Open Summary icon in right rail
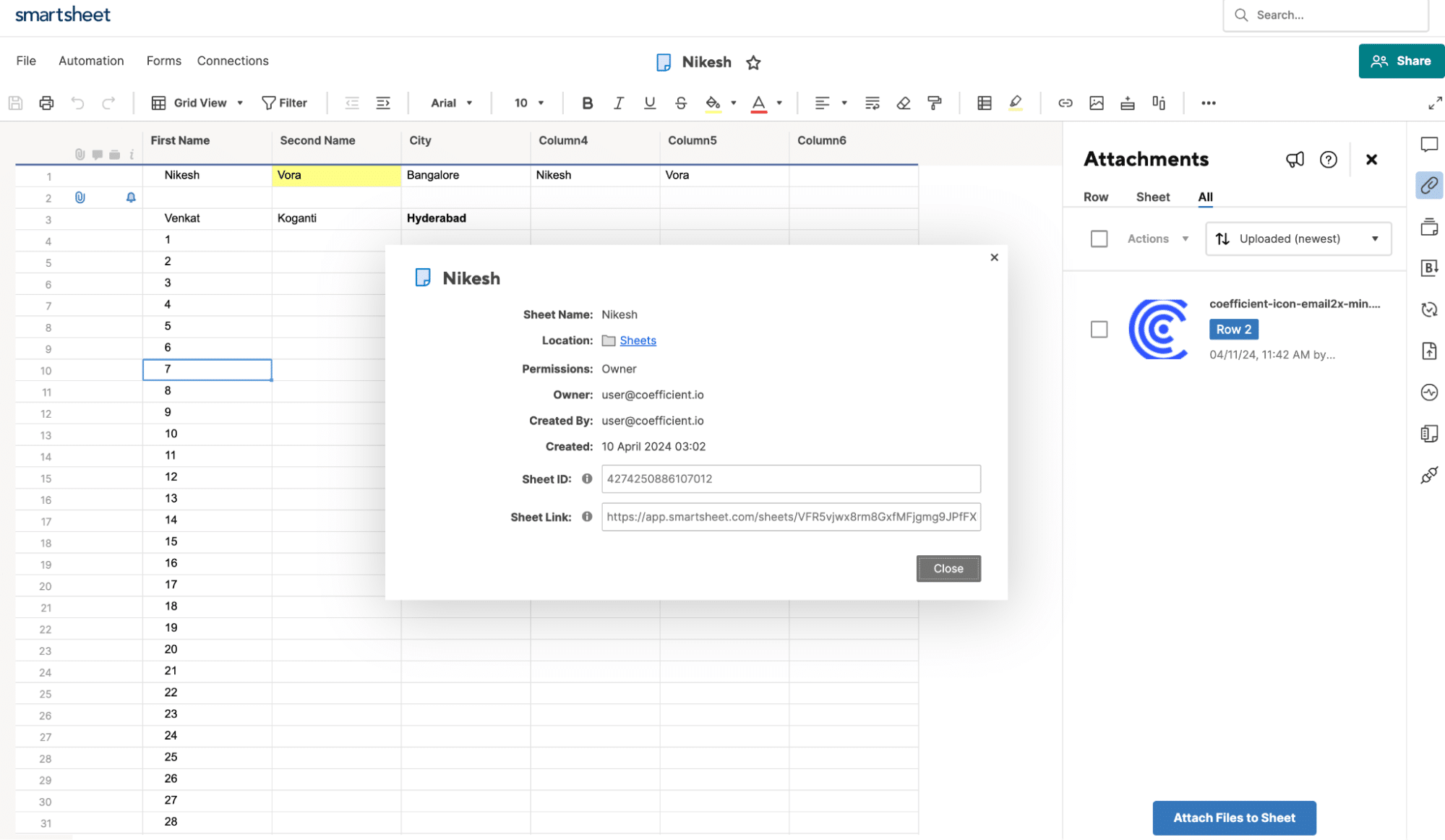Image resolution: width=1445 pixels, height=840 pixels. 1429,433
